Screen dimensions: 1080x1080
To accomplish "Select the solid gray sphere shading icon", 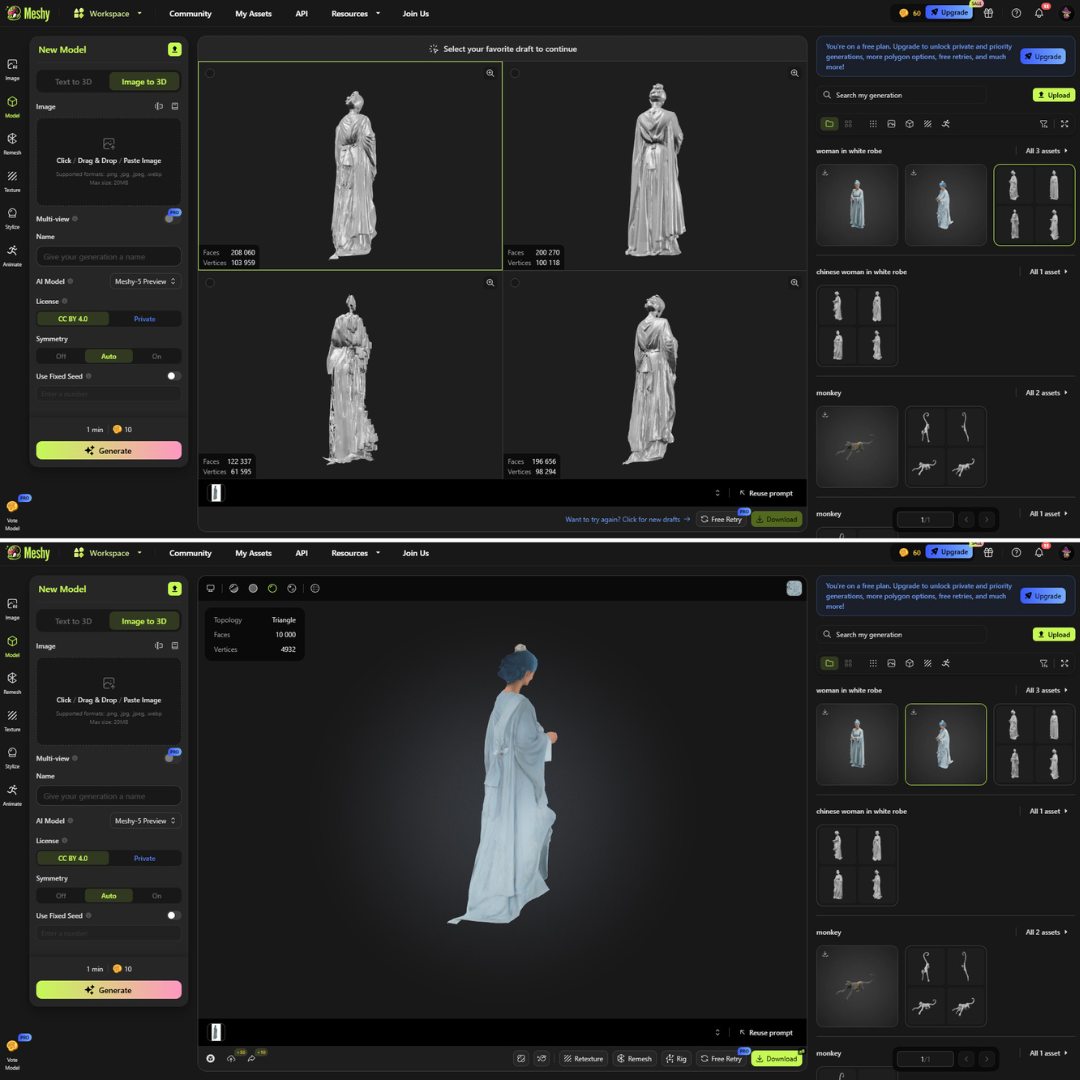I will (x=253, y=588).
